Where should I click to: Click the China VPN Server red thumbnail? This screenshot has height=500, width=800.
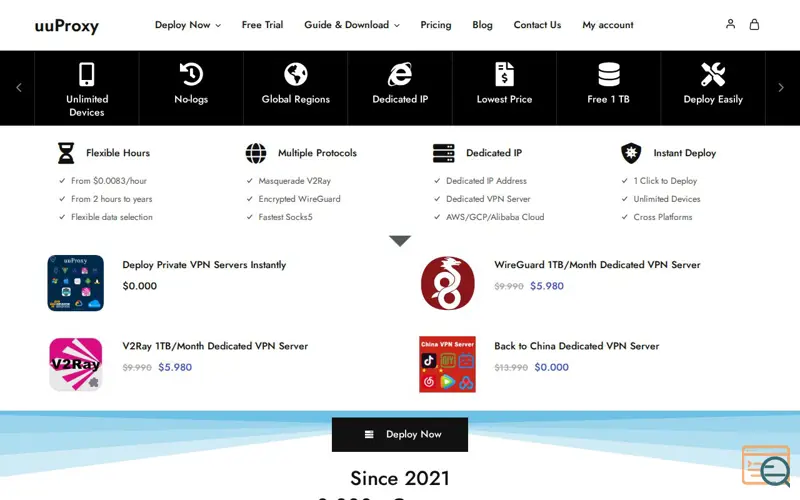[x=447, y=364]
